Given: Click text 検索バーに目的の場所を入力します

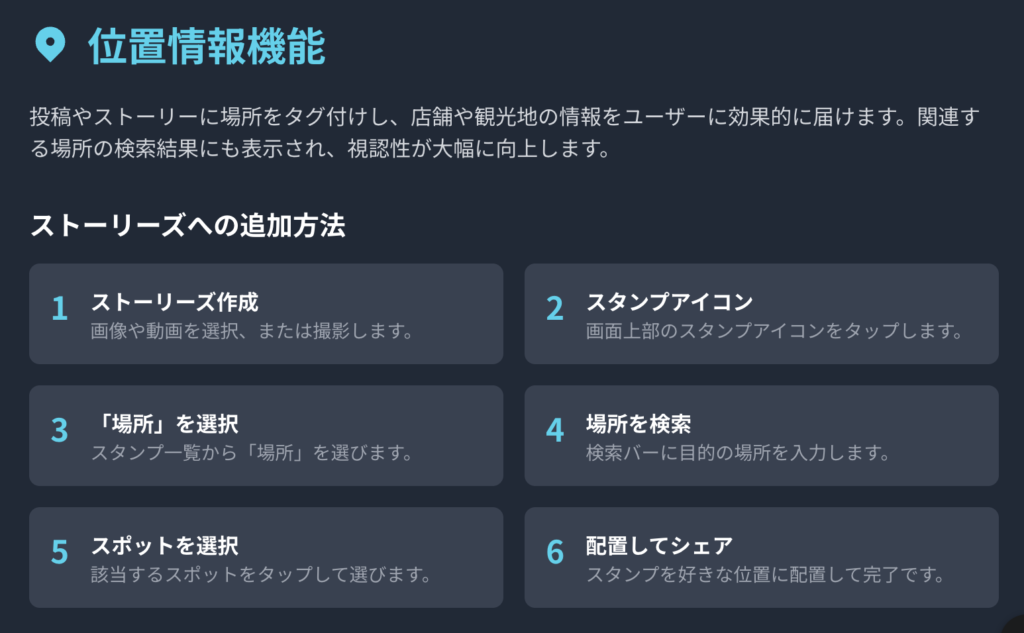Looking at the screenshot, I should [x=739, y=453].
